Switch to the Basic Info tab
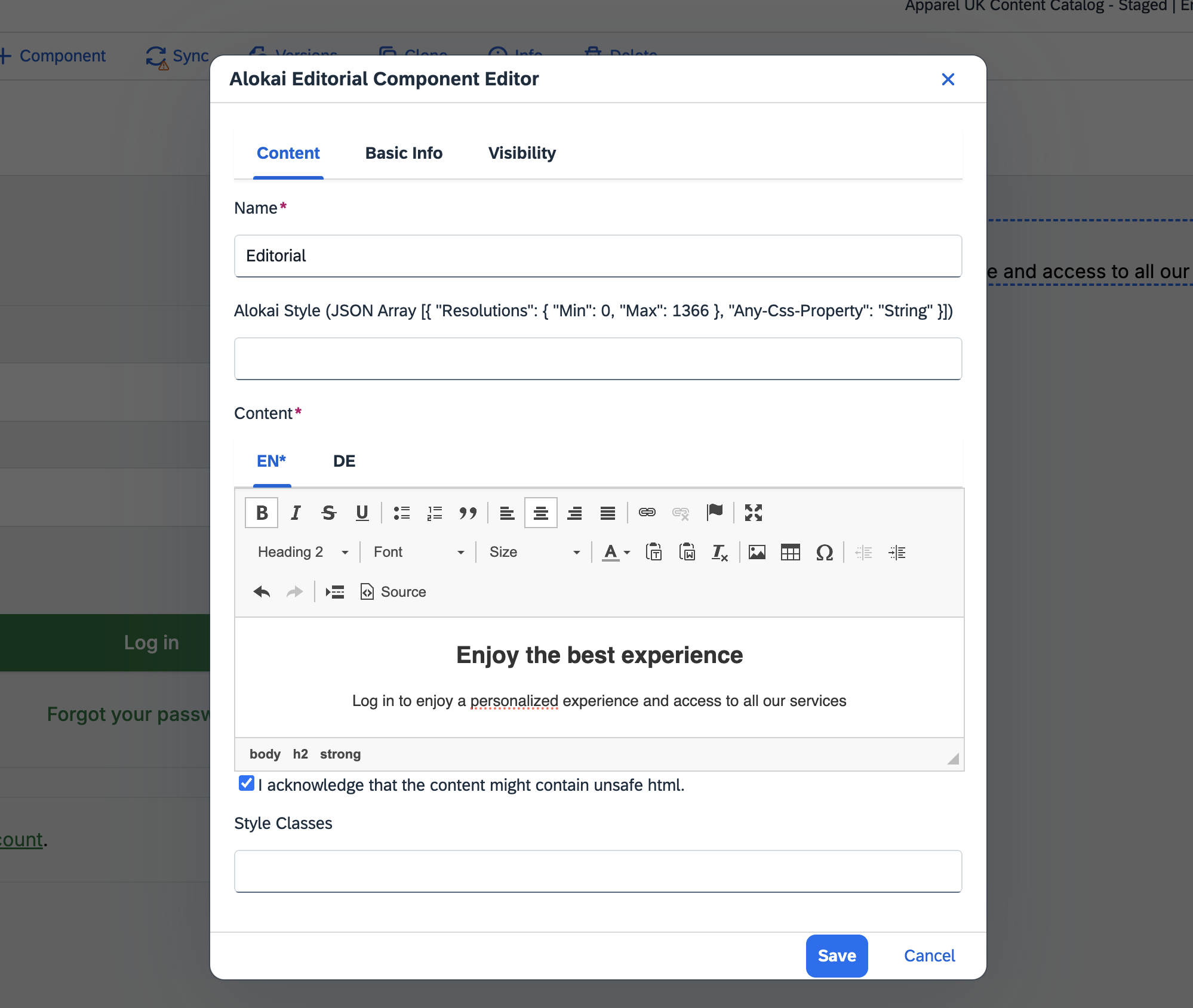 pyautogui.click(x=404, y=153)
